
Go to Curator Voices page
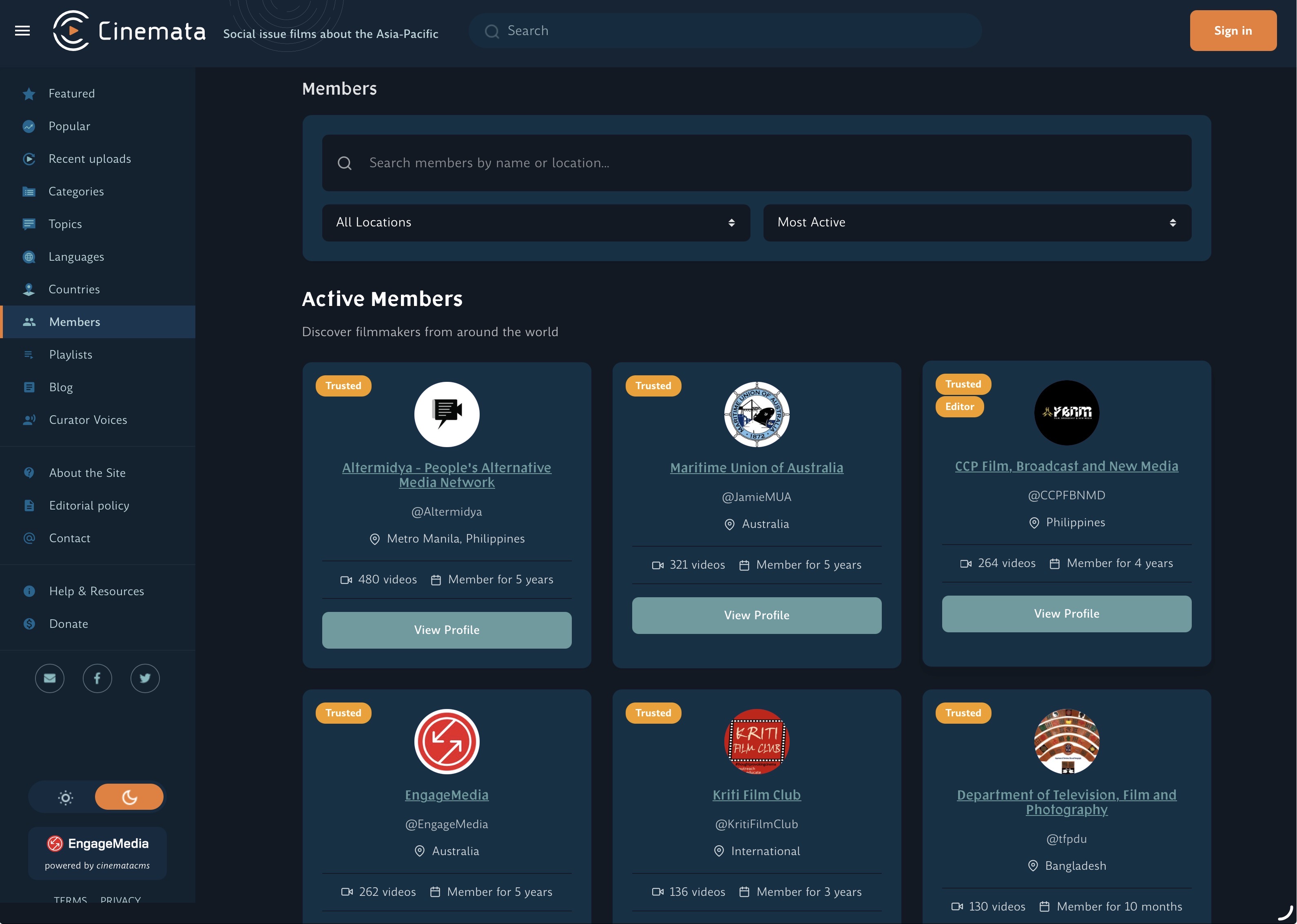click(x=88, y=420)
